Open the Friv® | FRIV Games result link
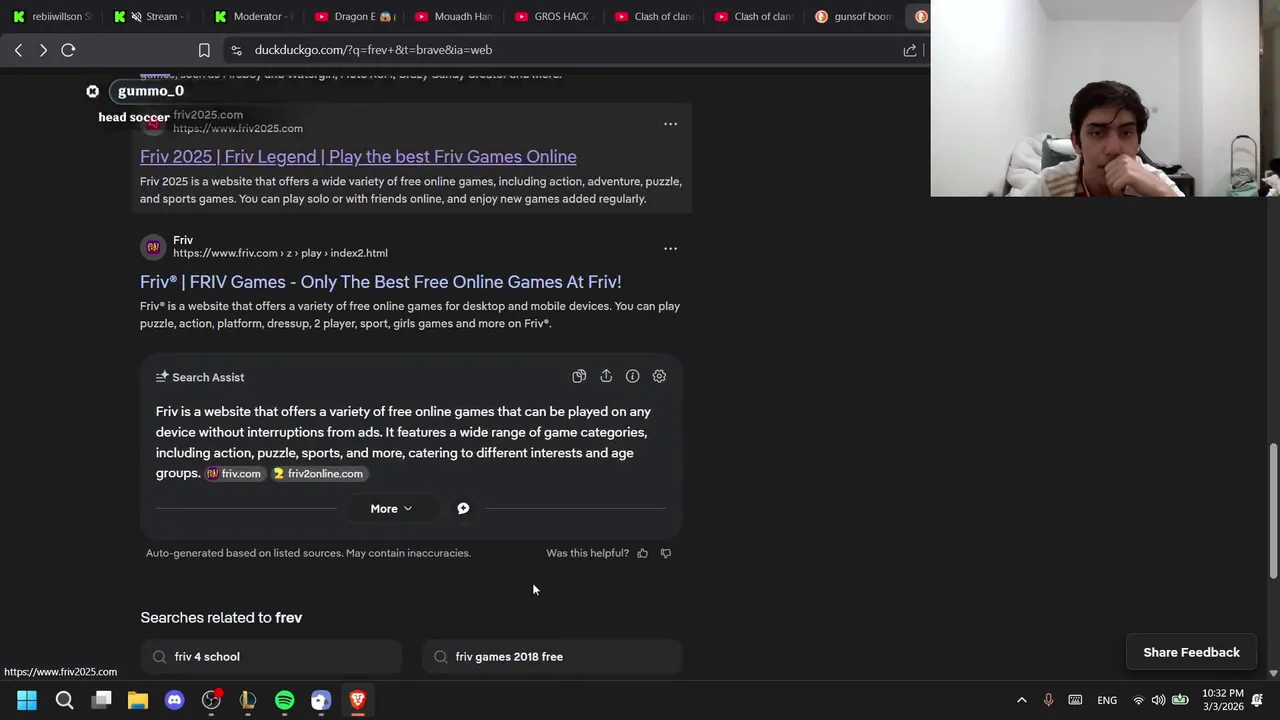This screenshot has width=1280, height=720. (x=380, y=282)
